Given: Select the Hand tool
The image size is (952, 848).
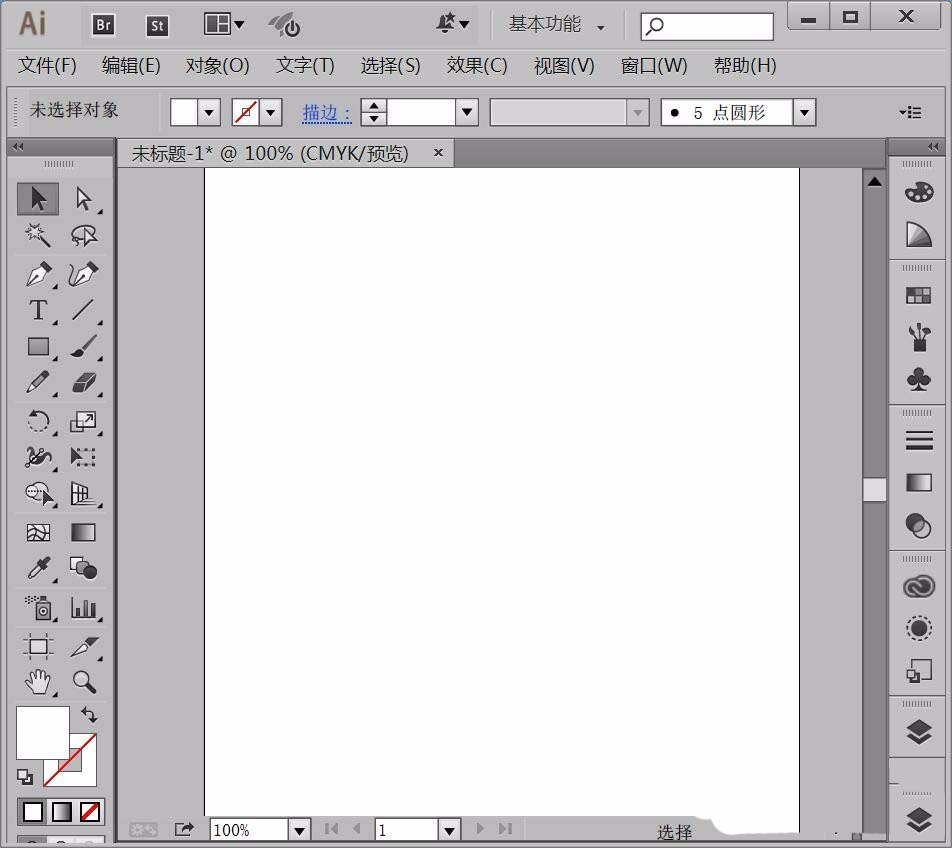Looking at the screenshot, I should coord(38,682).
